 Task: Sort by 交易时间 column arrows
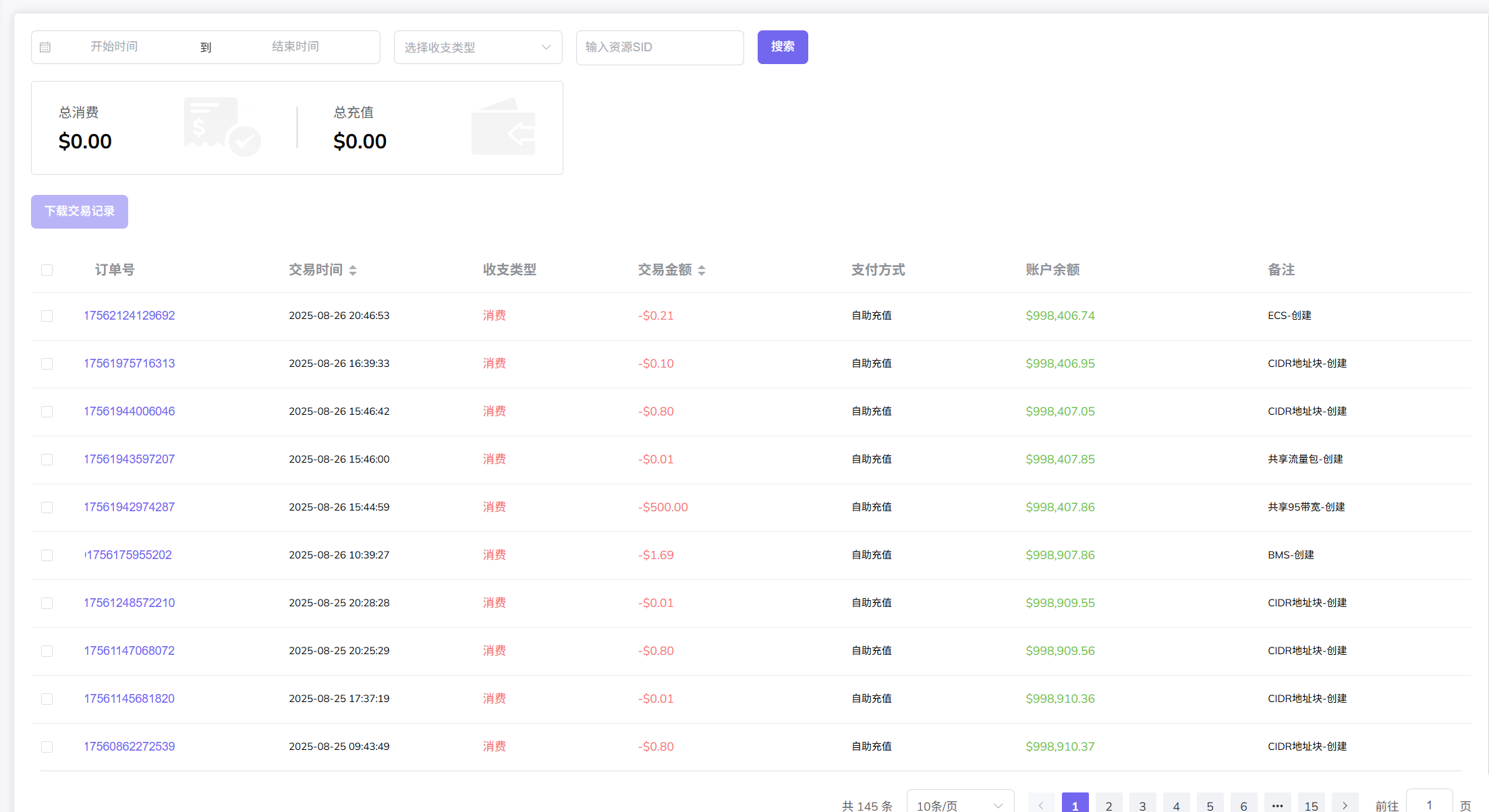tap(353, 270)
